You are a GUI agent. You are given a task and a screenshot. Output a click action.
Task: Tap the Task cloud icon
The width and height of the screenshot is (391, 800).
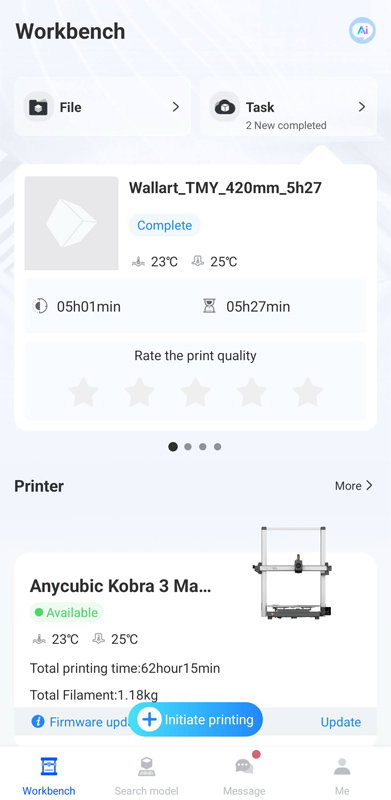[x=225, y=107]
